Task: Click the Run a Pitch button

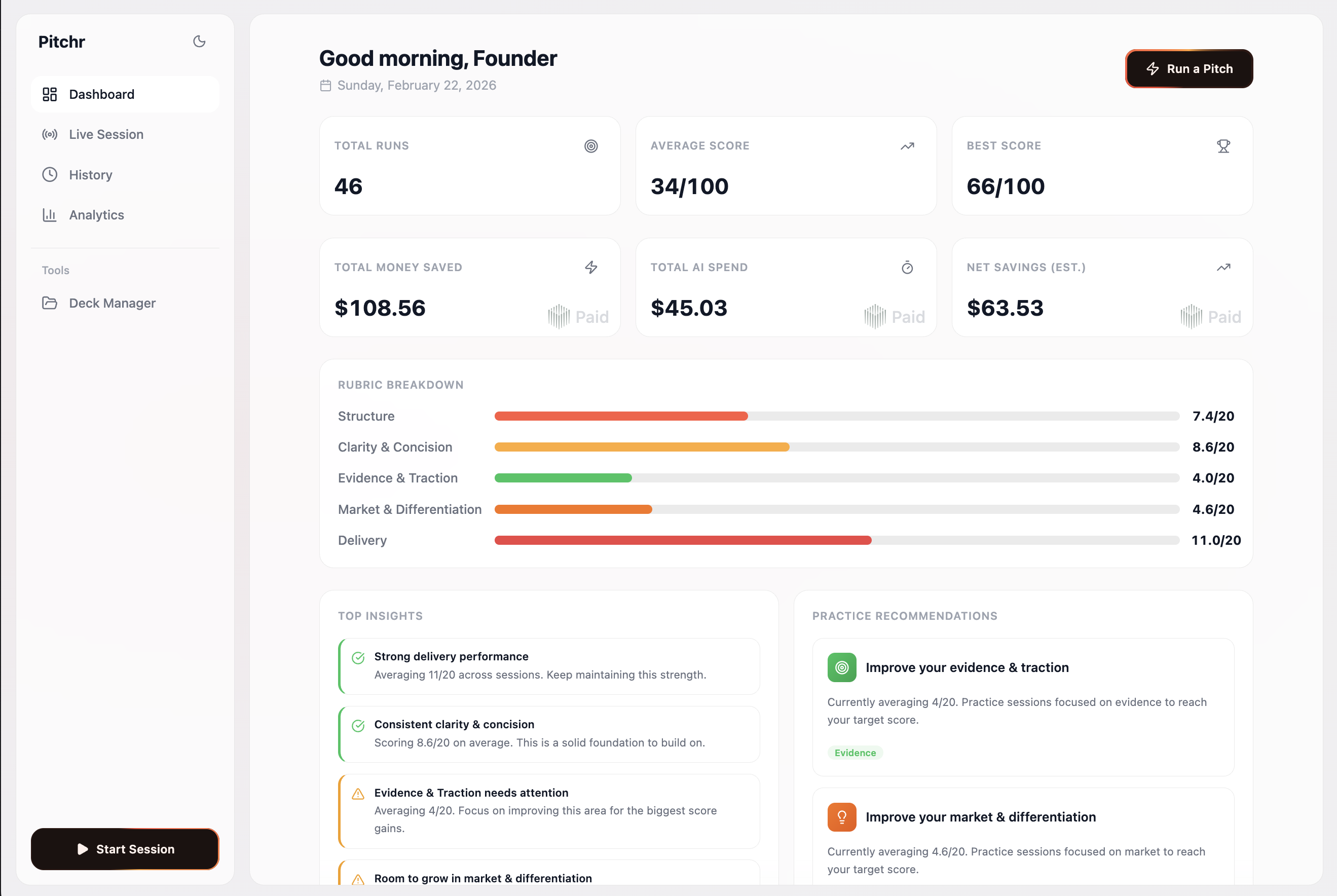Action: (1189, 68)
